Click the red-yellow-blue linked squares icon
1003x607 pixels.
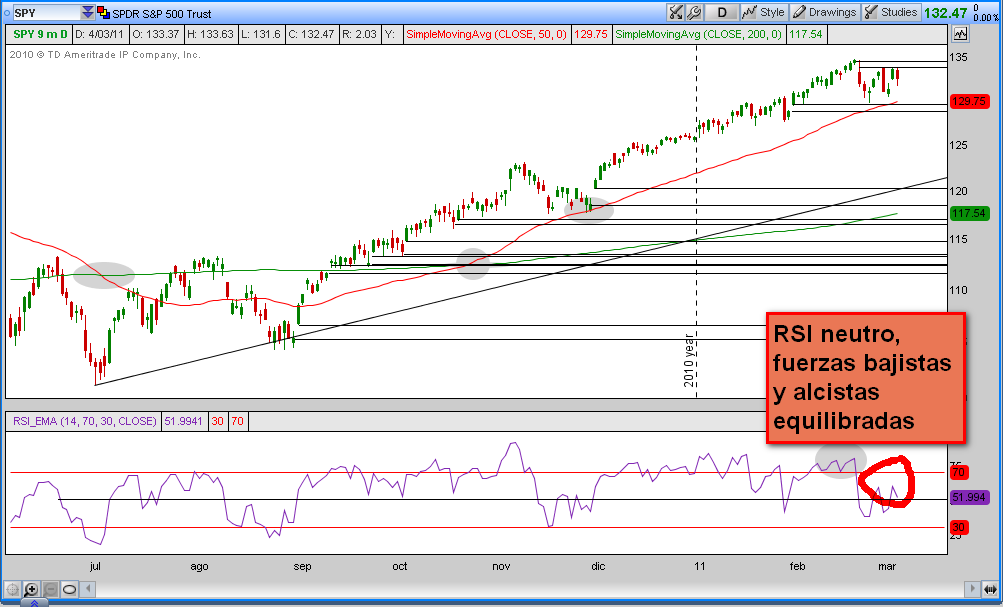[x=103, y=13]
